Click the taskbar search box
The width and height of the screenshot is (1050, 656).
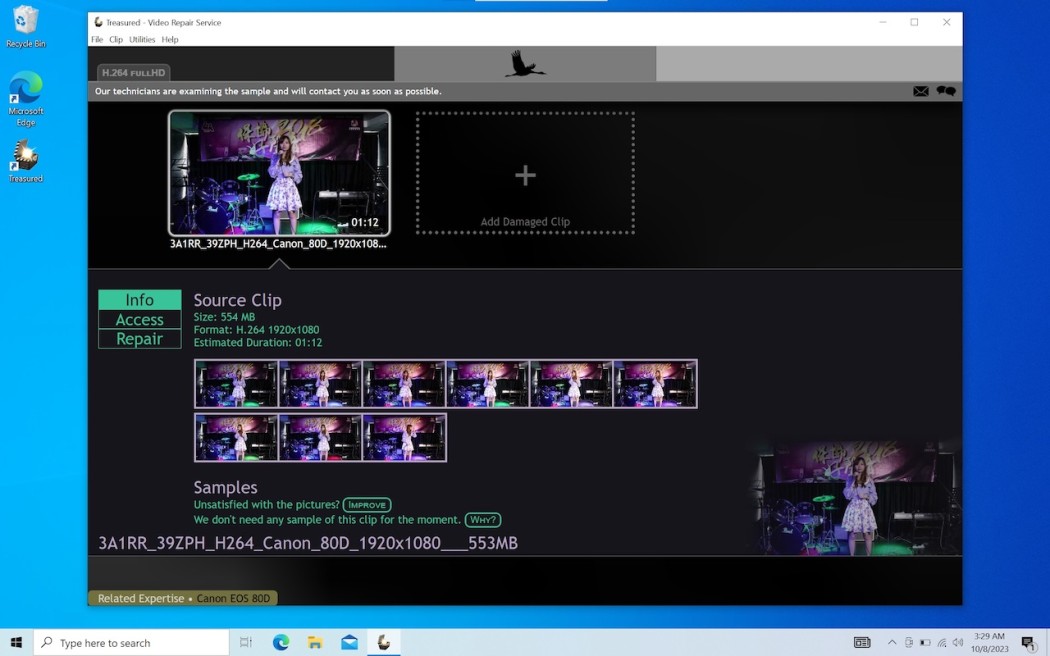point(131,643)
